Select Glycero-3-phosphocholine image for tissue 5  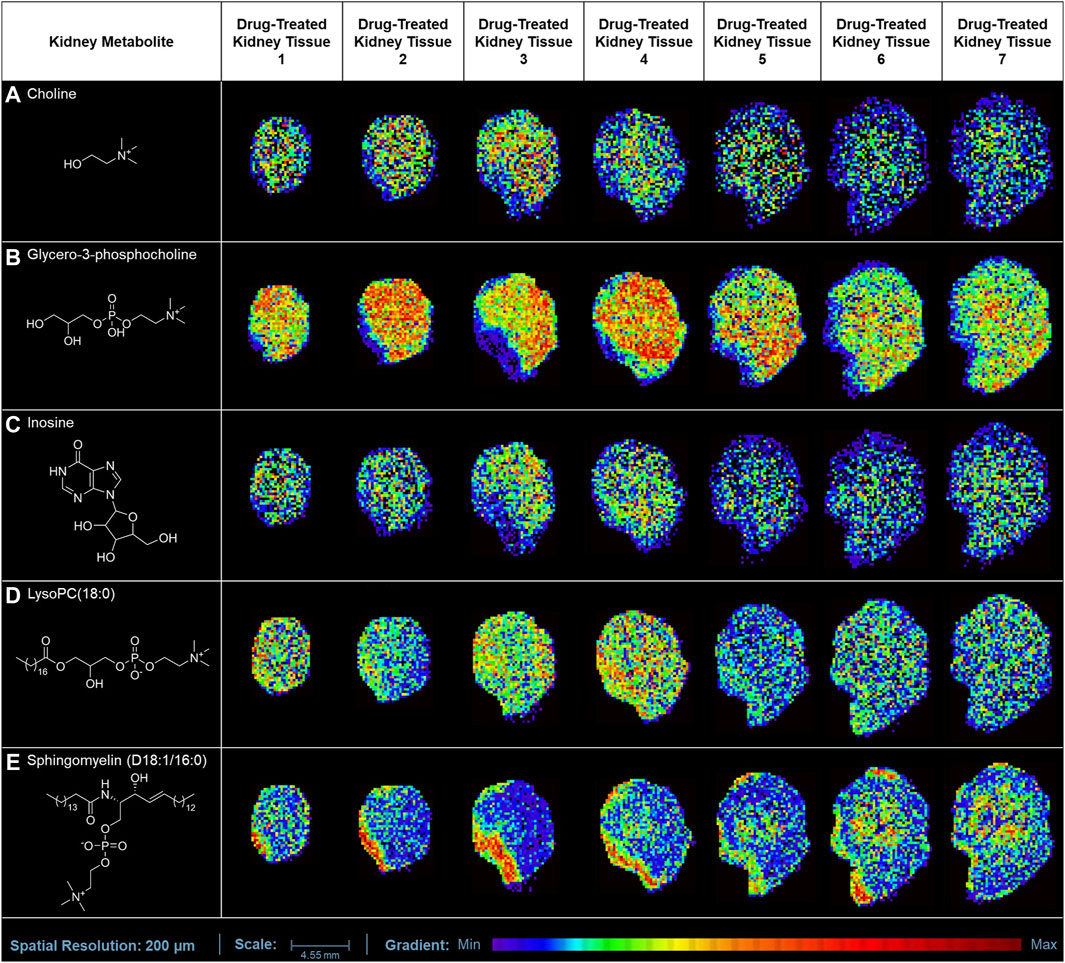(757, 327)
